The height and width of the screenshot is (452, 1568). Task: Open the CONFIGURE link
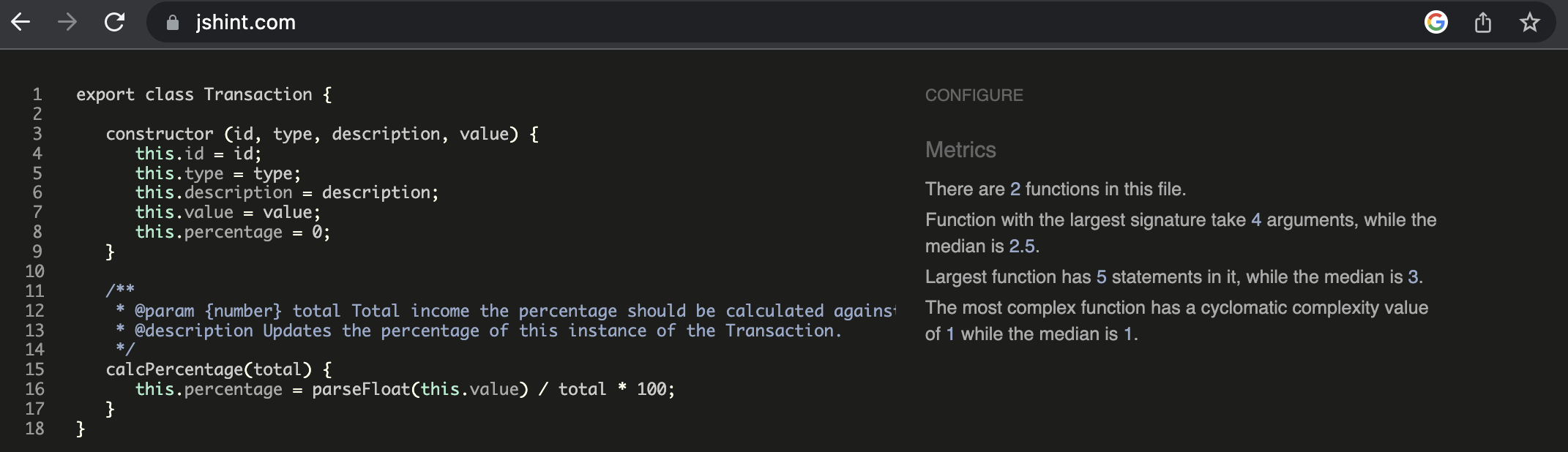click(x=974, y=95)
